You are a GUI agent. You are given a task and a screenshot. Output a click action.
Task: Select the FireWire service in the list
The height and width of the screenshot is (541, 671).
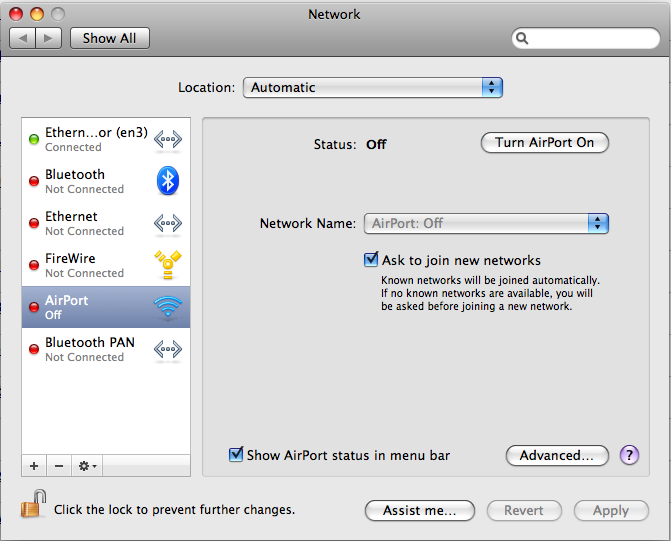tap(106, 265)
